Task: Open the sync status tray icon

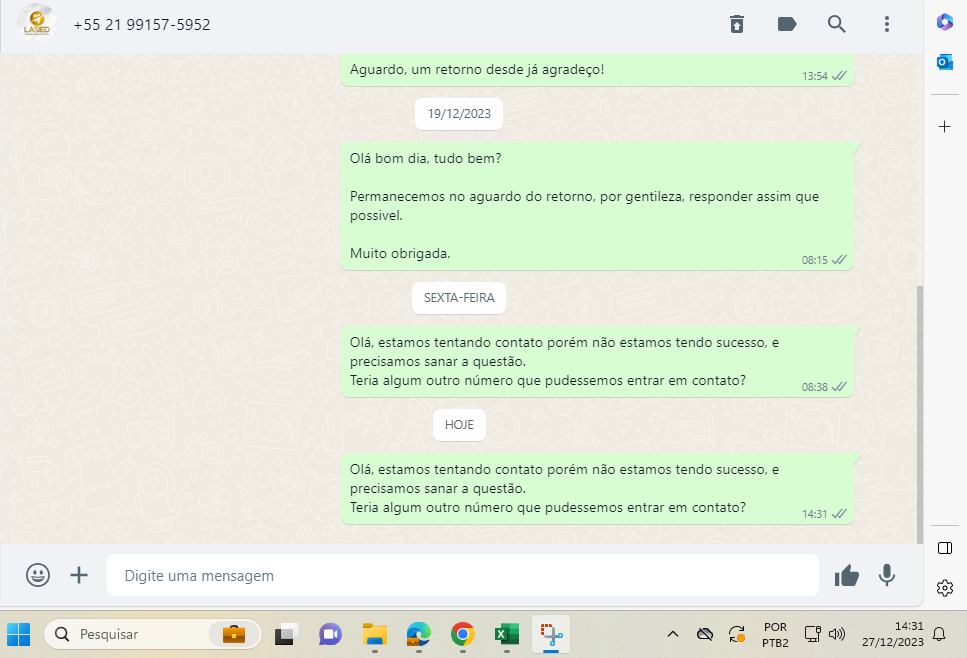Action: pos(736,634)
